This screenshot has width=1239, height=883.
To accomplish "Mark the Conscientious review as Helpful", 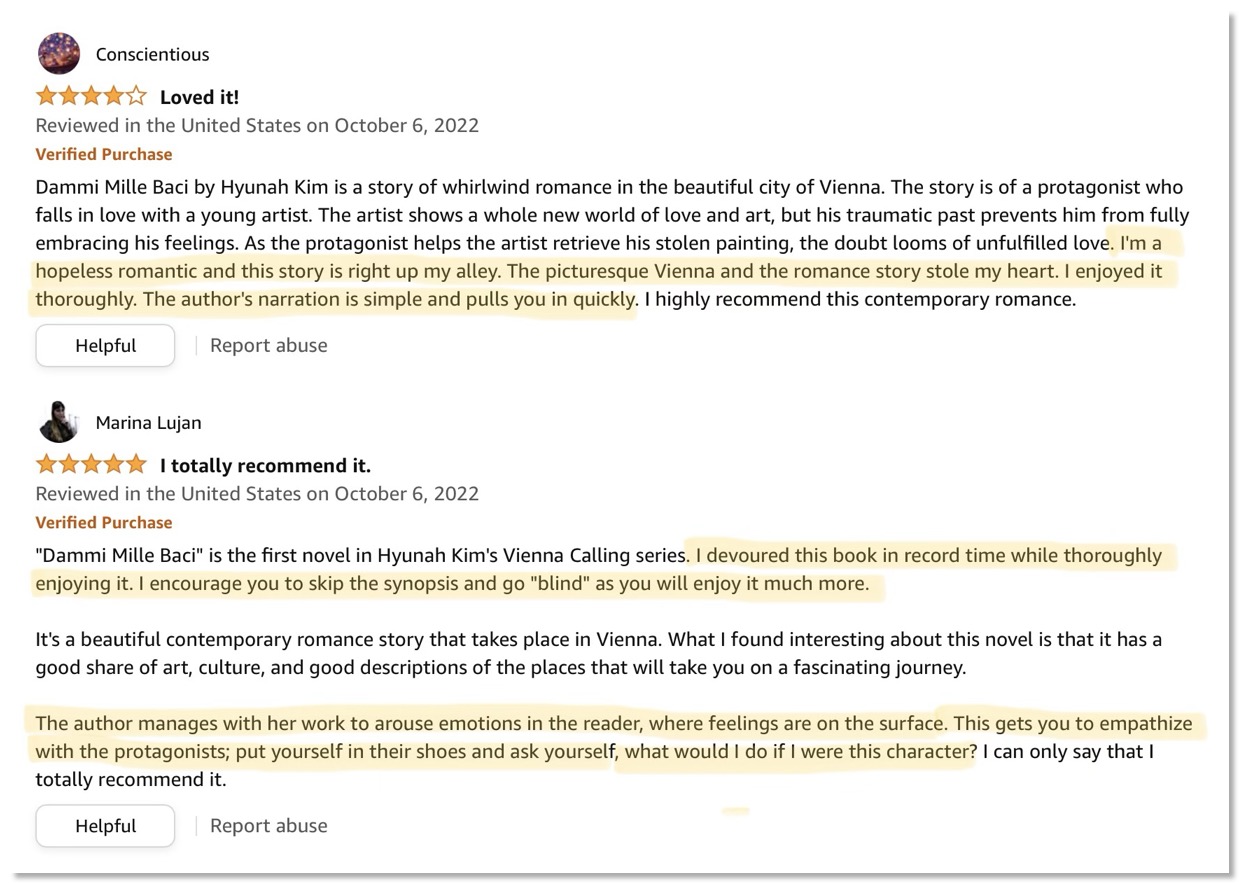I will click(105, 345).
